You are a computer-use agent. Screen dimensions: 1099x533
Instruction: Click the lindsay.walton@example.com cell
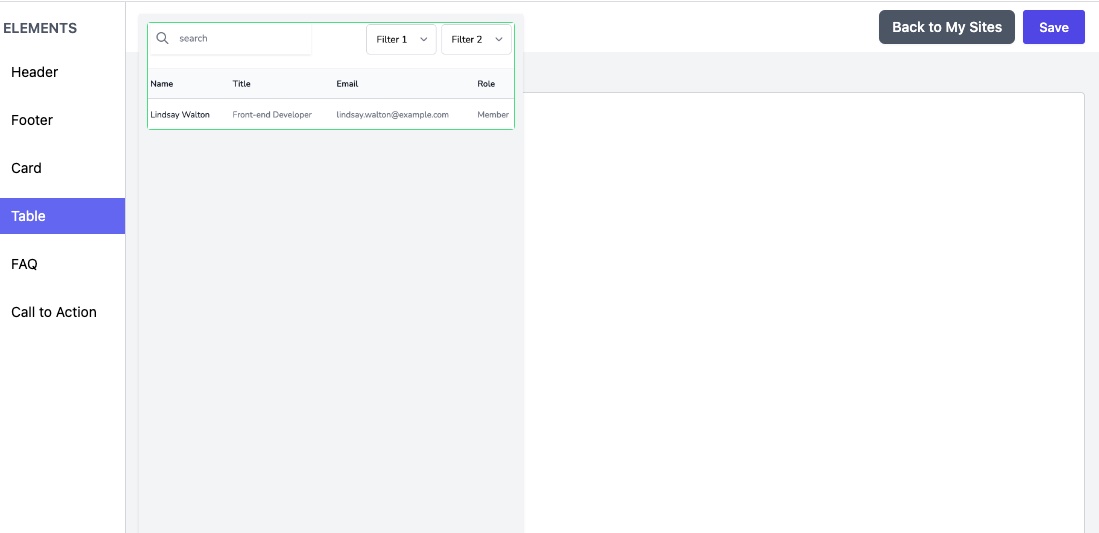tap(392, 114)
